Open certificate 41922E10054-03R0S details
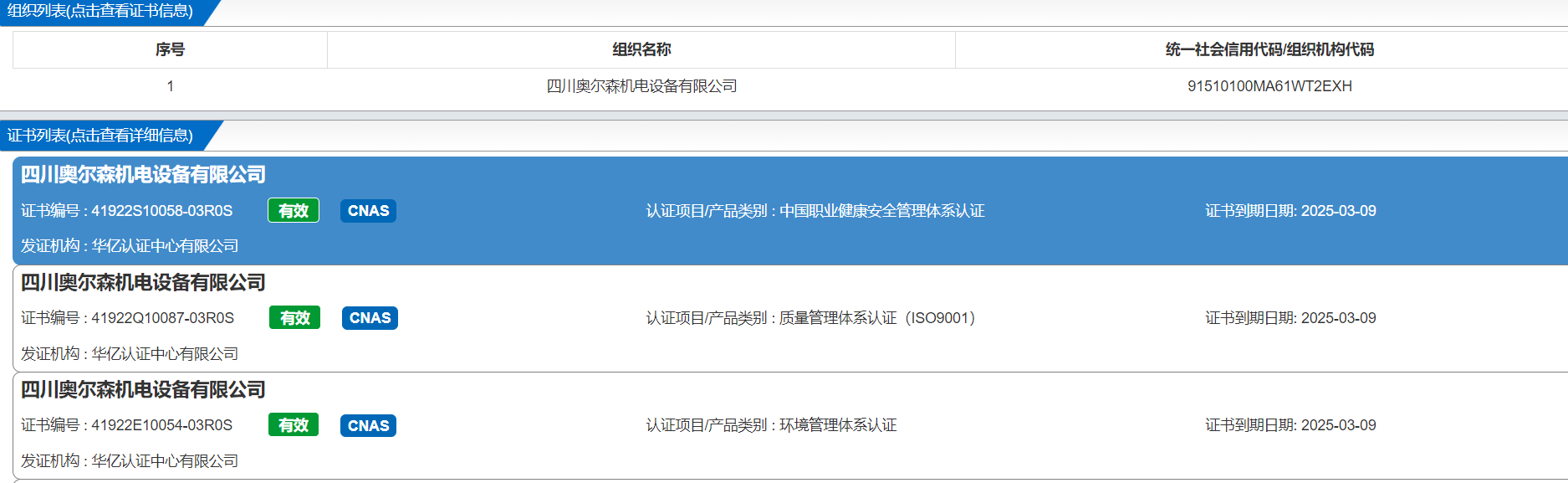This screenshot has width=1568, height=483. pos(790,425)
